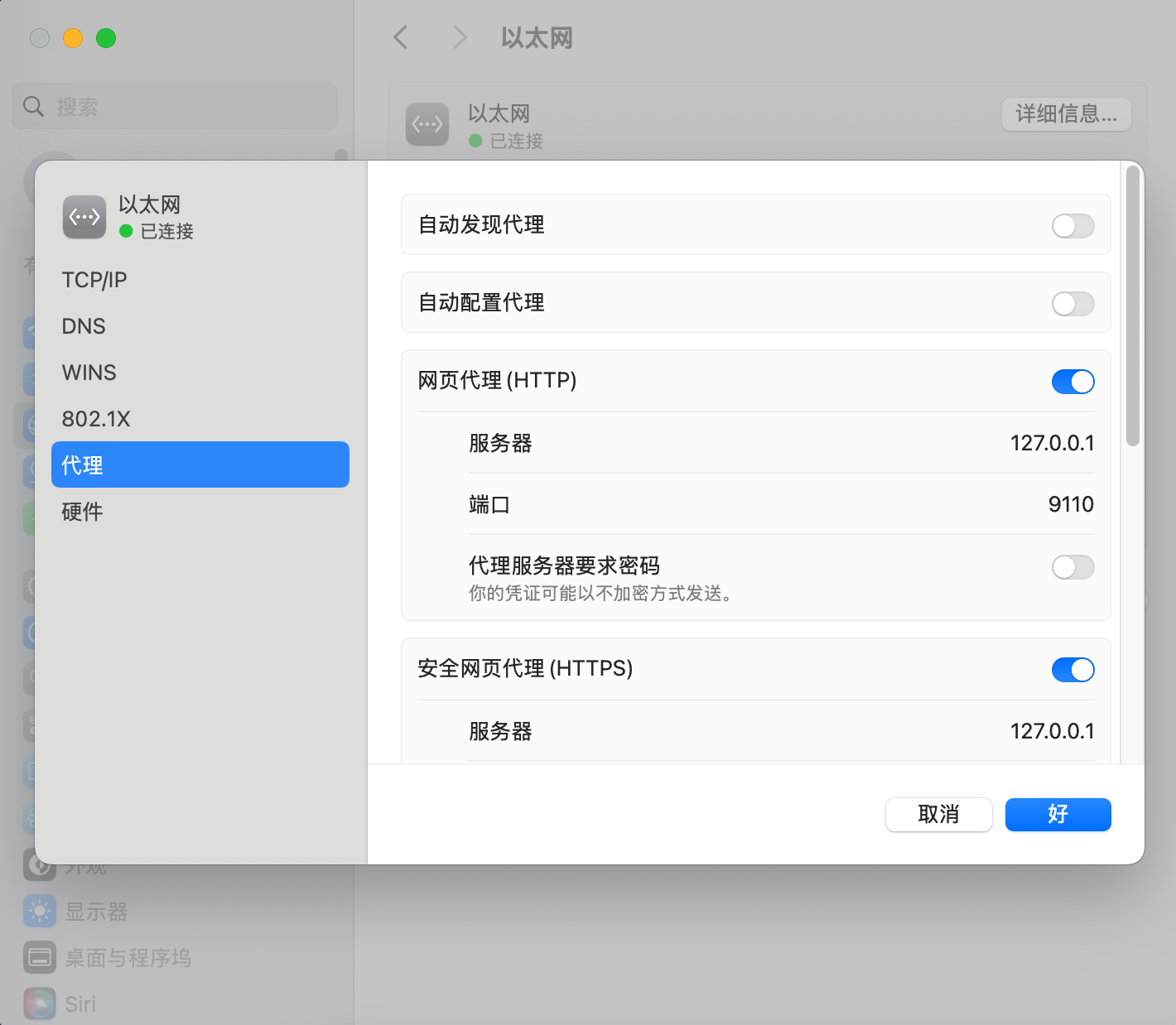Select the 硬件 tab

(200, 512)
